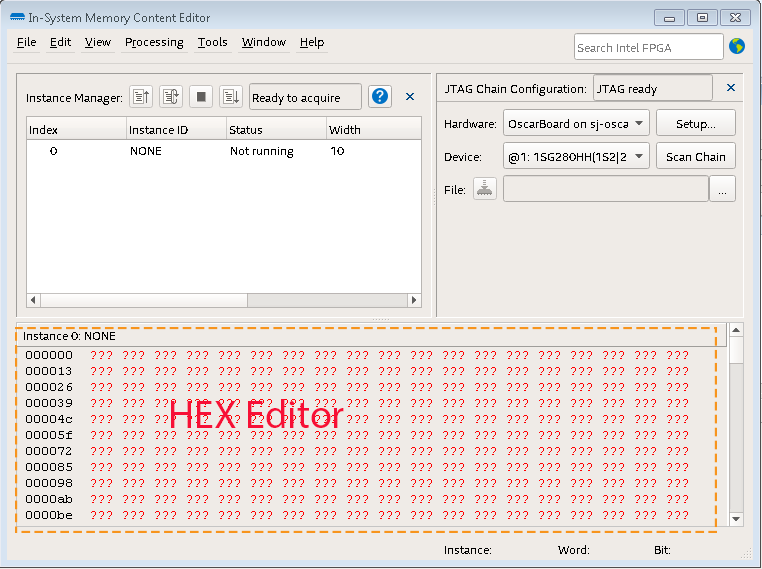Close the JTAG Chain Configuration panel

[731, 88]
